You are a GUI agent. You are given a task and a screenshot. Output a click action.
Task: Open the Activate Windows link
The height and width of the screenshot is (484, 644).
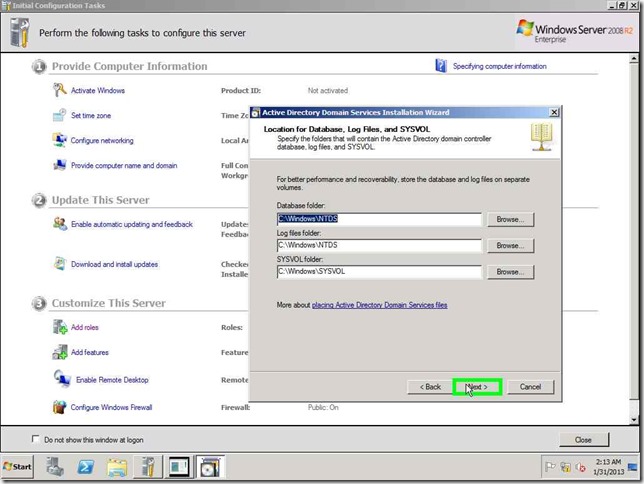click(x=98, y=90)
